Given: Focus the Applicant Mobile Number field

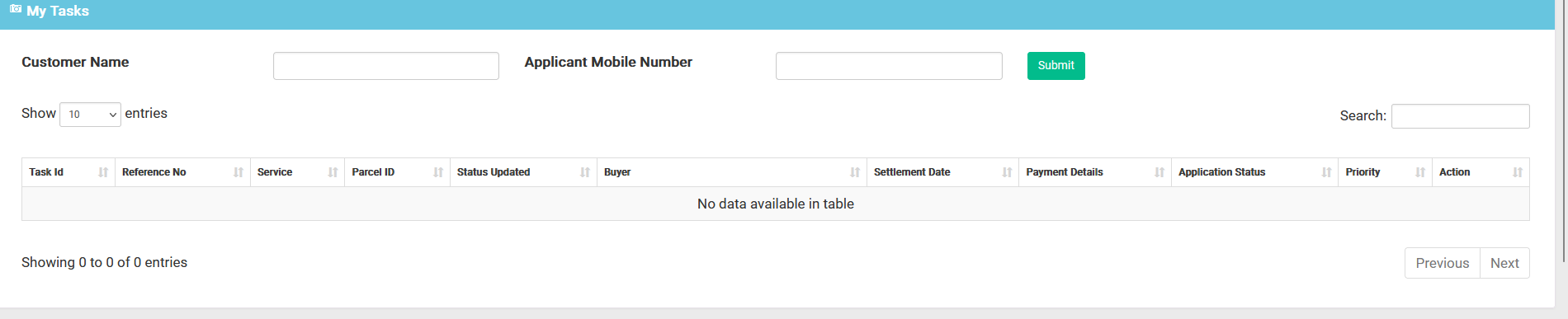Looking at the screenshot, I should tap(889, 66).
